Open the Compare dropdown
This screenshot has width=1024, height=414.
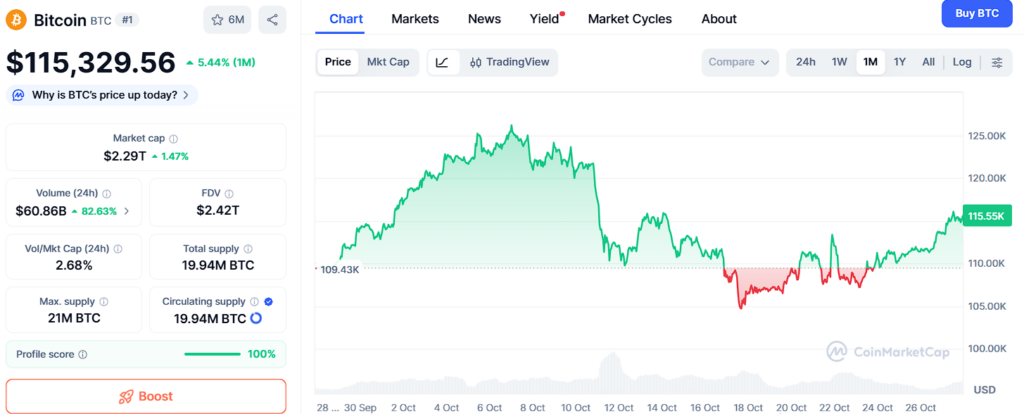pos(739,62)
